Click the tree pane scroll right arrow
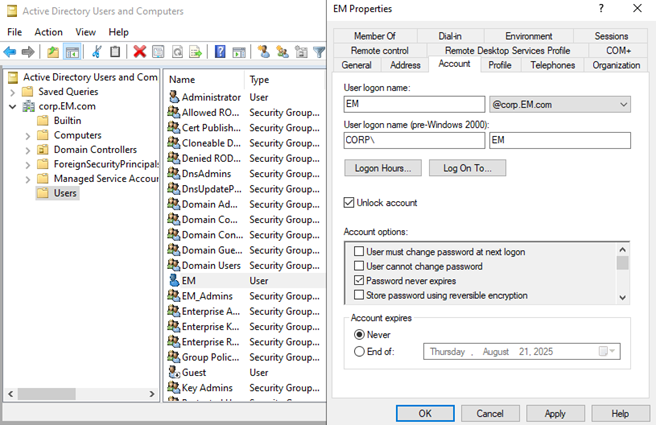 click(152, 394)
